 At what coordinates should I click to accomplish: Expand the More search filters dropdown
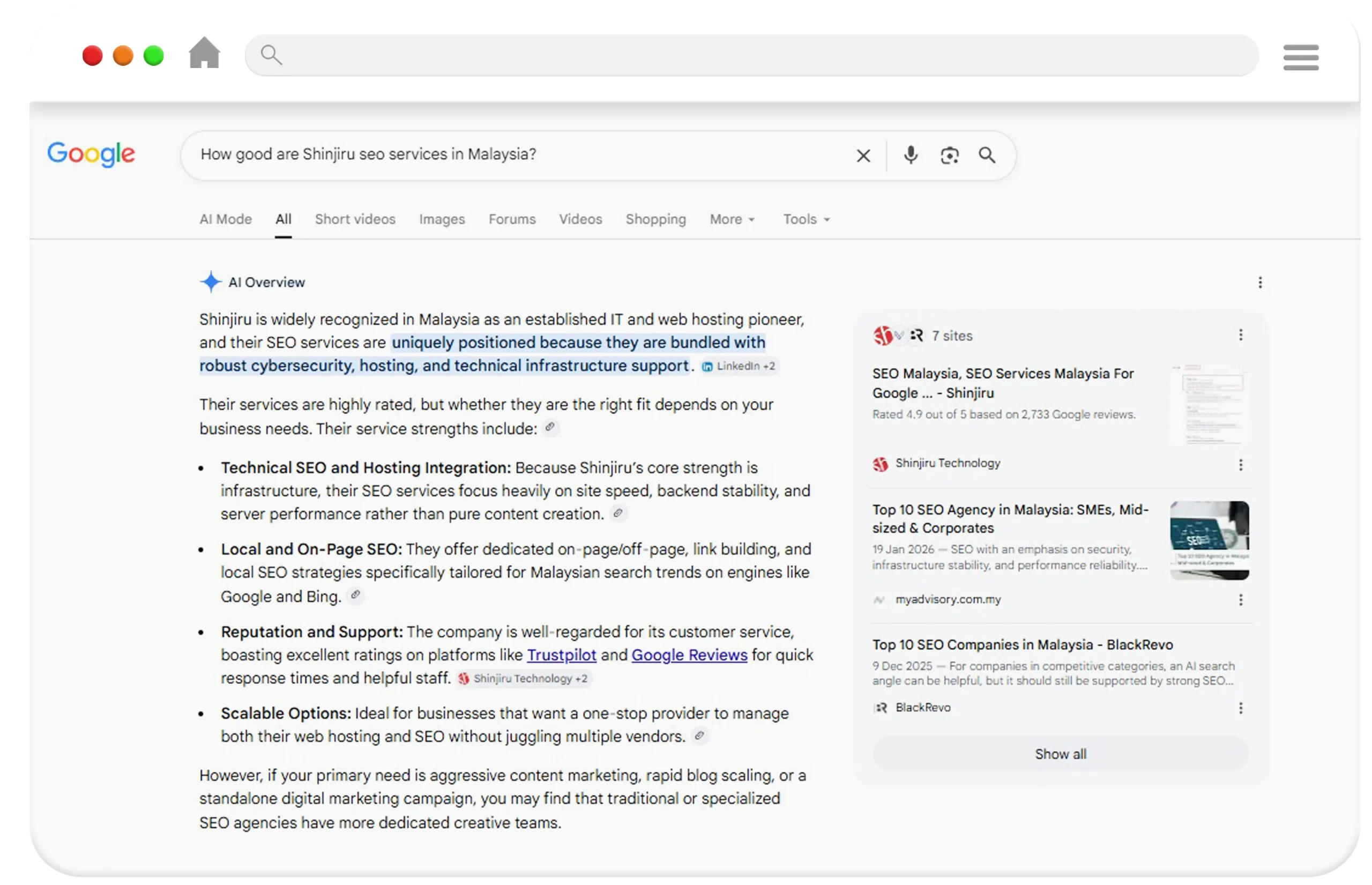pos(733,219)
